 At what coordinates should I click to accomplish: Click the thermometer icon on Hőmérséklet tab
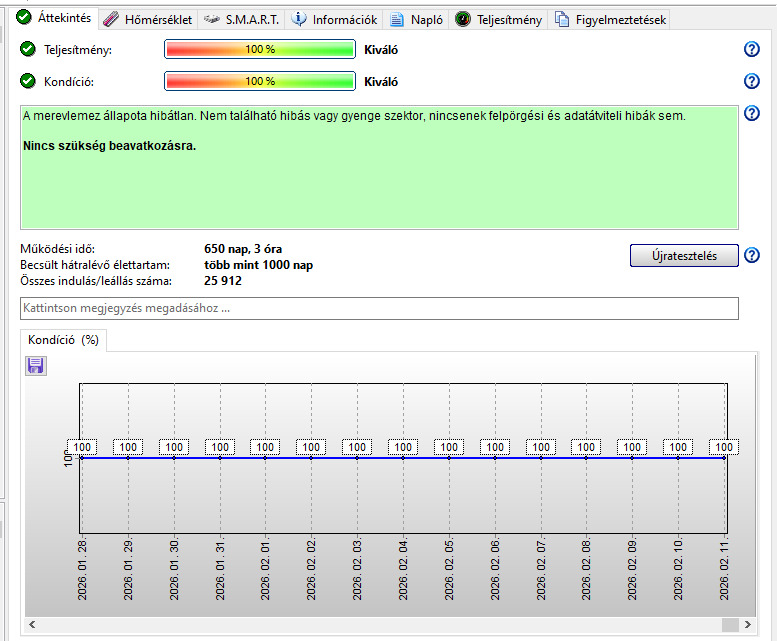111,19
